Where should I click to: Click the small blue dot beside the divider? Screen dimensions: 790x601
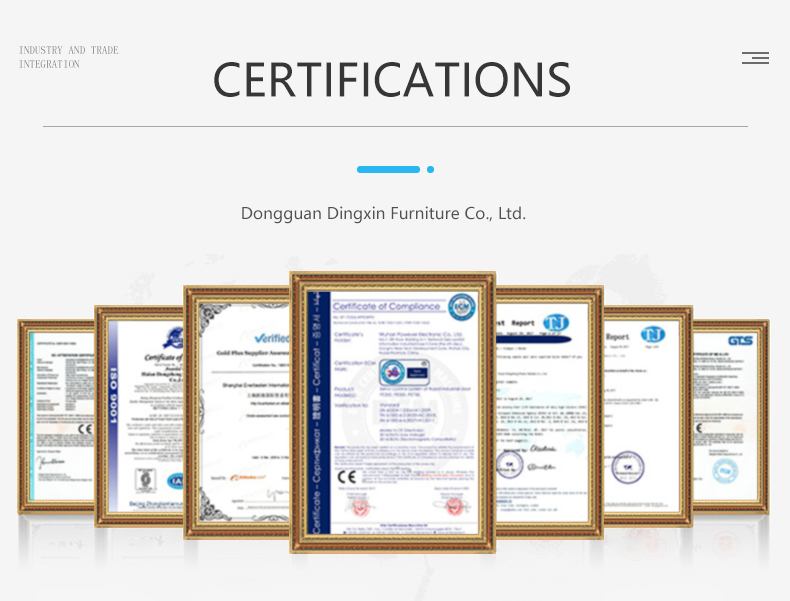coord(430,170)
